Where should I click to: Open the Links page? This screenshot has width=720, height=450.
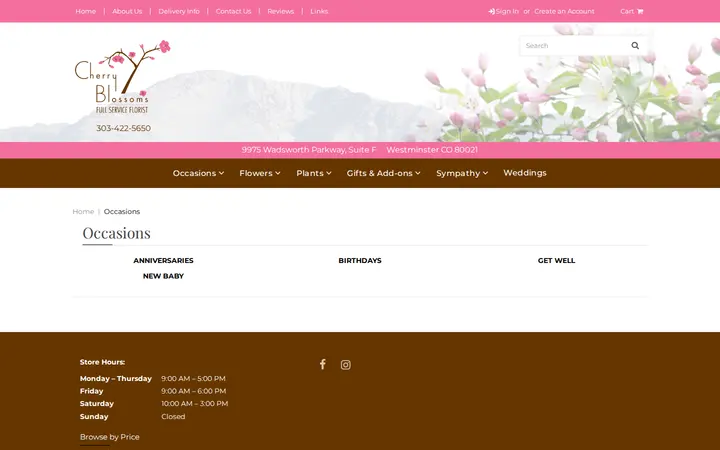[319, 11]
